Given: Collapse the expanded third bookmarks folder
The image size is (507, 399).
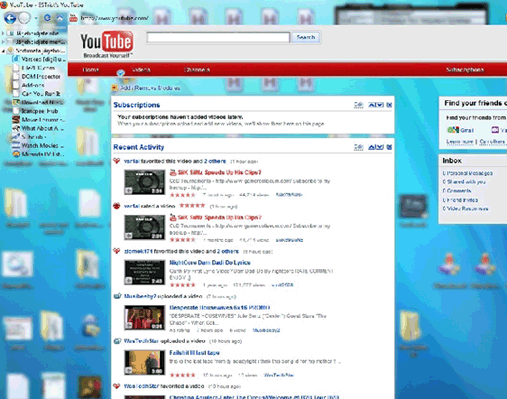Looking at the screenshot, I should [3, 51].
